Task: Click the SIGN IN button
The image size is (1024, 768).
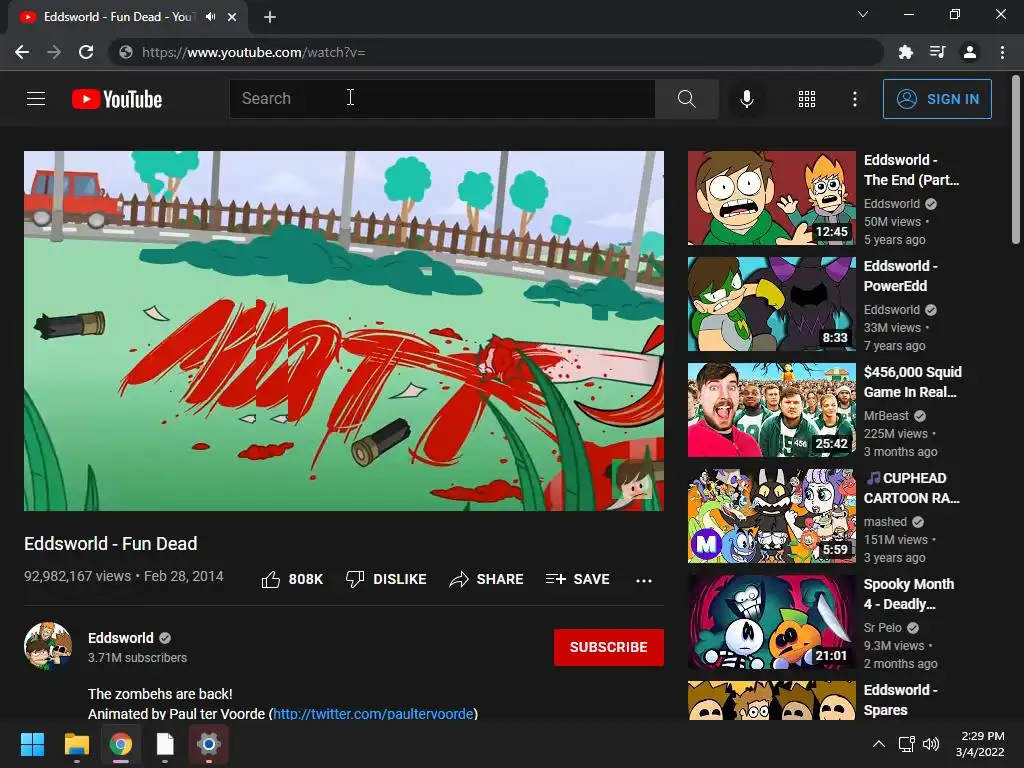Action: tap(937, 99)
